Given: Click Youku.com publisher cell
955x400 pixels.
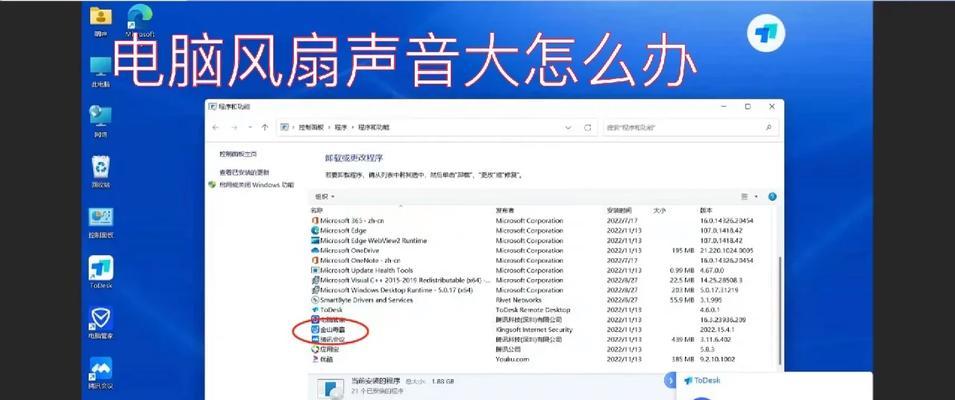Looking at the screenshot, I should [x=512, y=359].
